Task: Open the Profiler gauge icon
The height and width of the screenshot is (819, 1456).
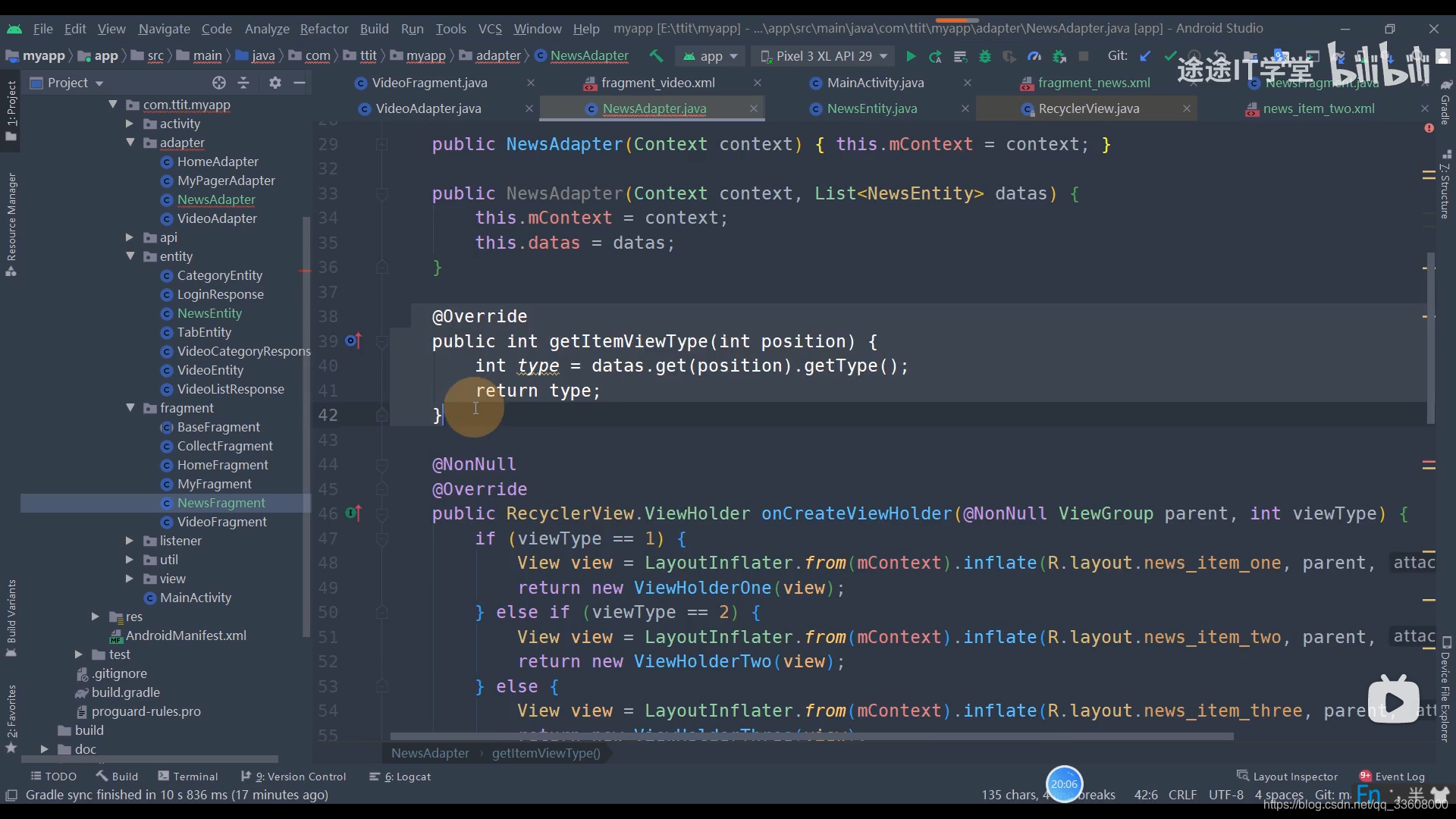Action: click(x=1034, y=56)
